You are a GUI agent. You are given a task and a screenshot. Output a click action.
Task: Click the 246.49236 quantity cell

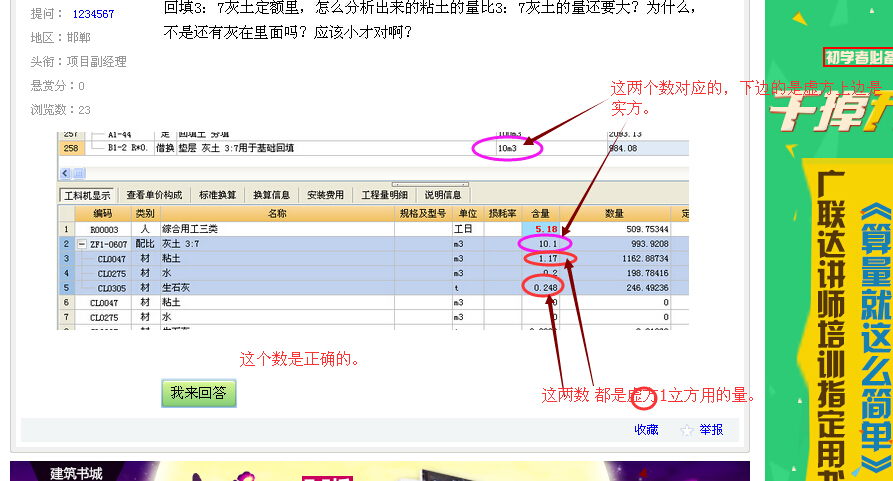615,287
